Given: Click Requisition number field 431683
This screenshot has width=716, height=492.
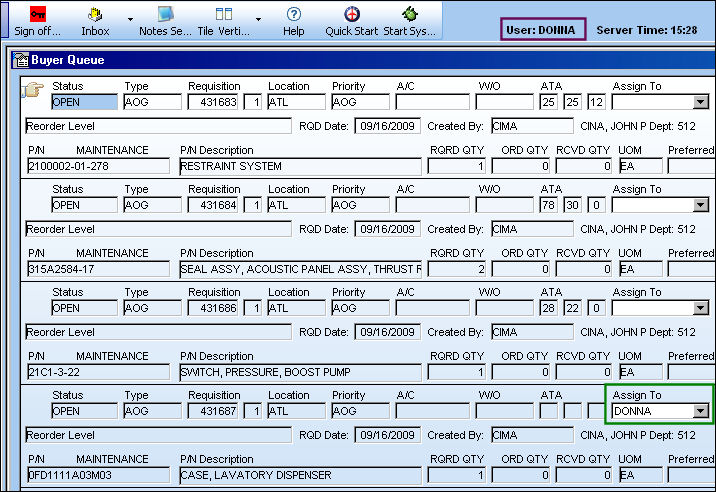Looking at the screenshot, I should click(213, 102).
